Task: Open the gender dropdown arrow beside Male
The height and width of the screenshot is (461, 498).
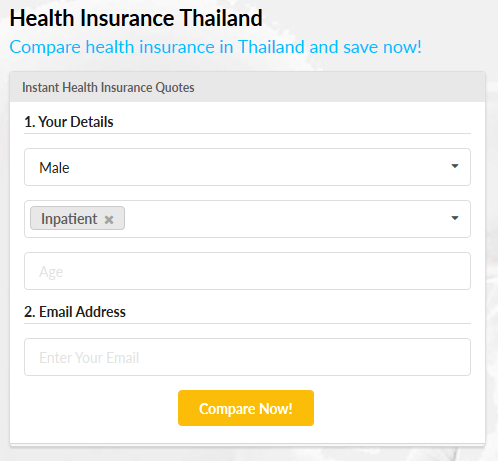Action: click(x=455, y=166)
